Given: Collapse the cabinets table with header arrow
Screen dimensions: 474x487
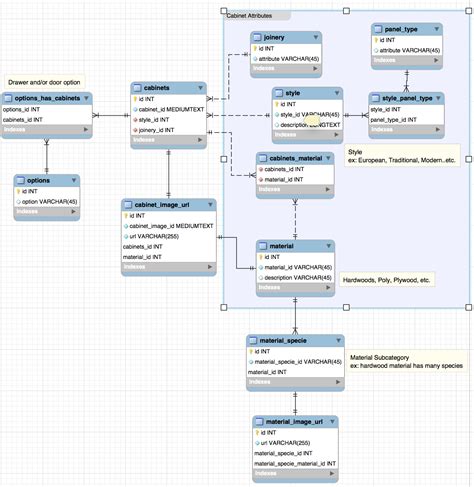Looking at the screenshot, I should click(x=200, y=88).
